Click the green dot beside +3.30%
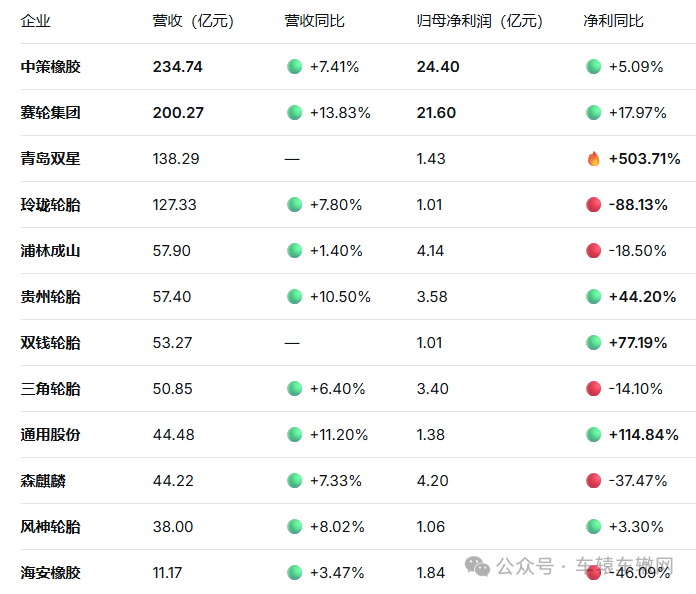696x594 pixels. pos(593,527)
